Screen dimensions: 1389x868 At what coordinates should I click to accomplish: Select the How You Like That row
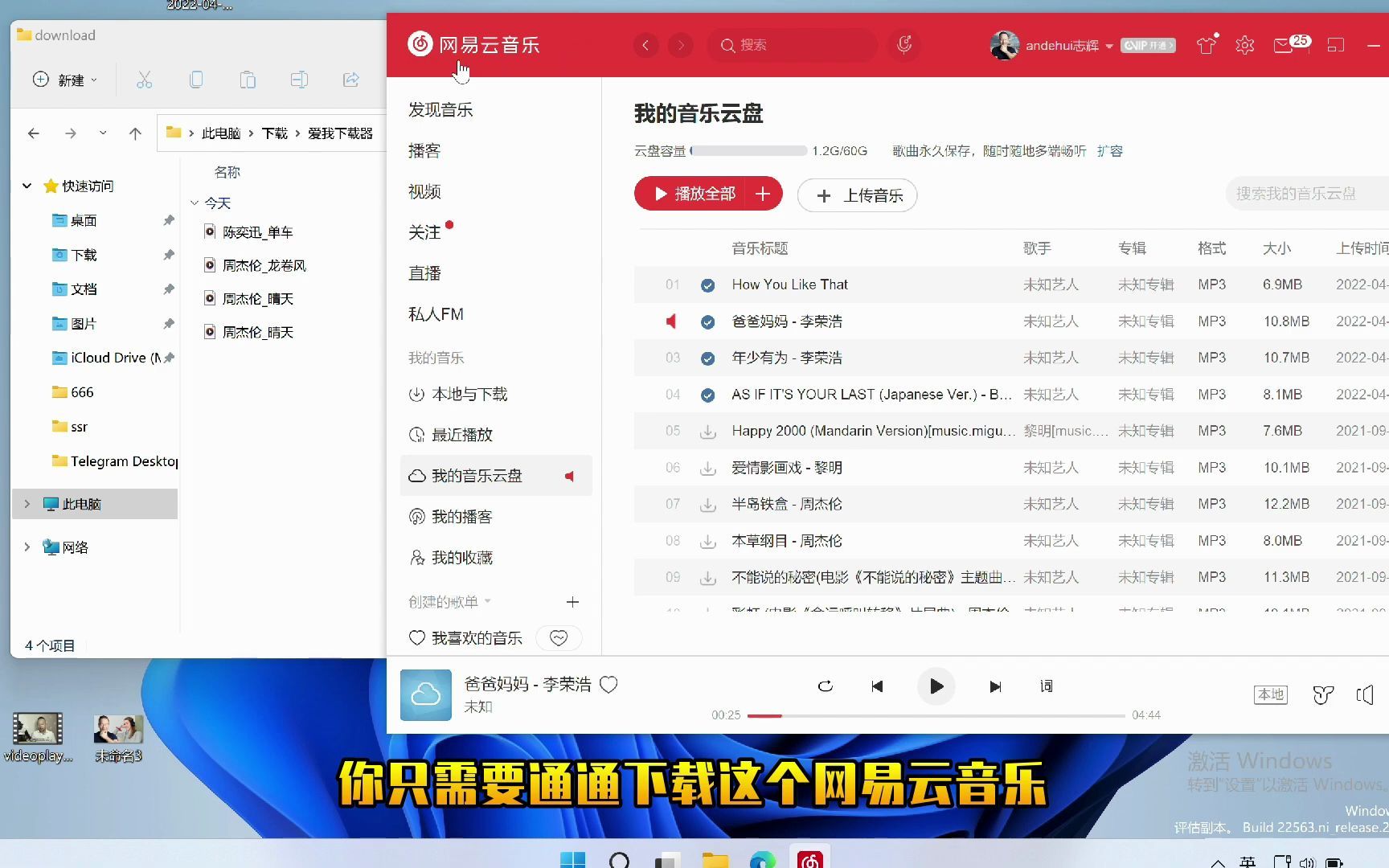tap(1011, 285)
